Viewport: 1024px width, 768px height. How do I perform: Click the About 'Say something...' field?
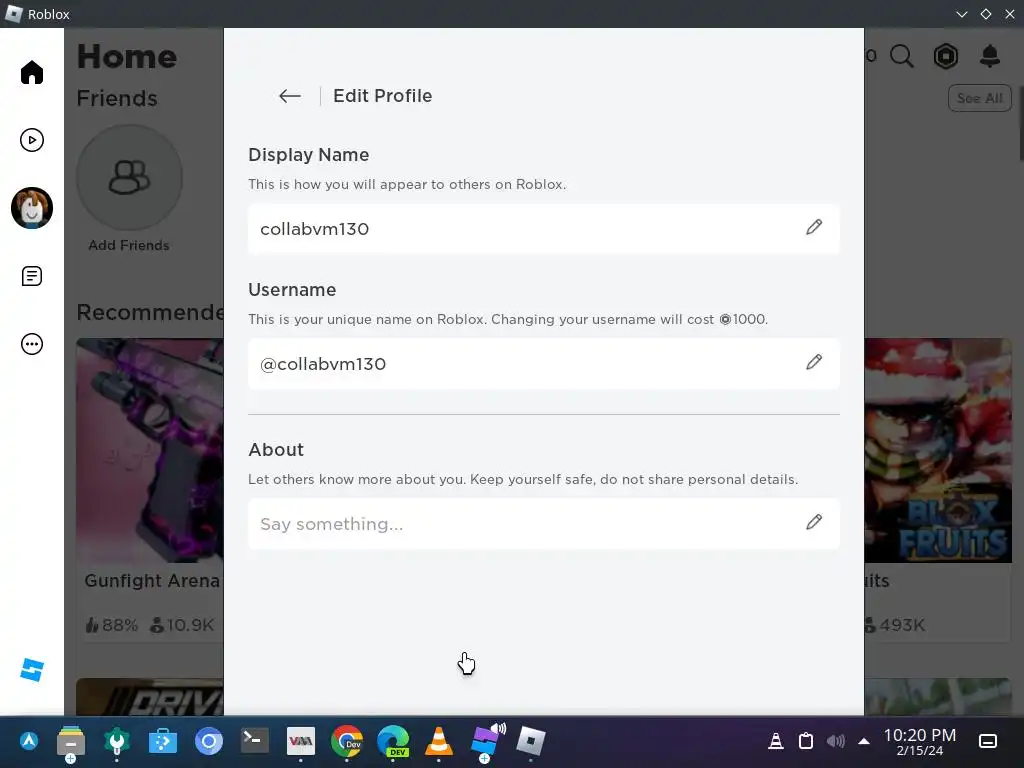(543, 524)
